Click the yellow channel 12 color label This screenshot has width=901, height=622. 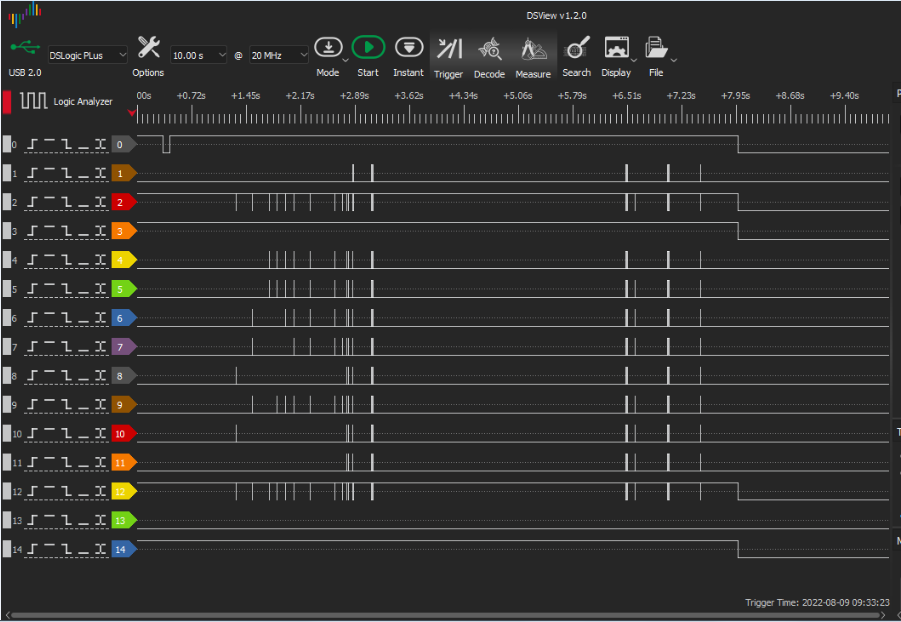[124, 492]
